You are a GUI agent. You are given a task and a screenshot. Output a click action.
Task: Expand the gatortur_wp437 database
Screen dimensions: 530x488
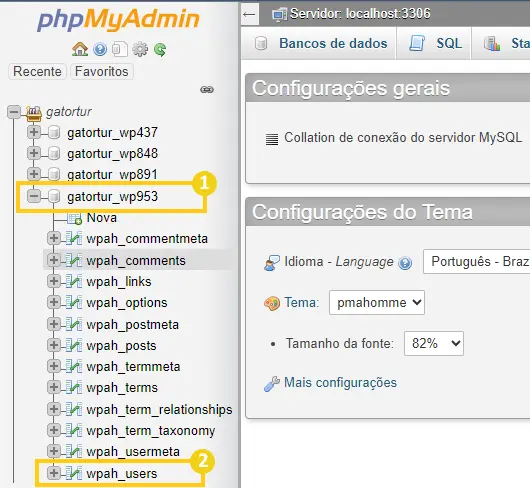pos(33,132)
